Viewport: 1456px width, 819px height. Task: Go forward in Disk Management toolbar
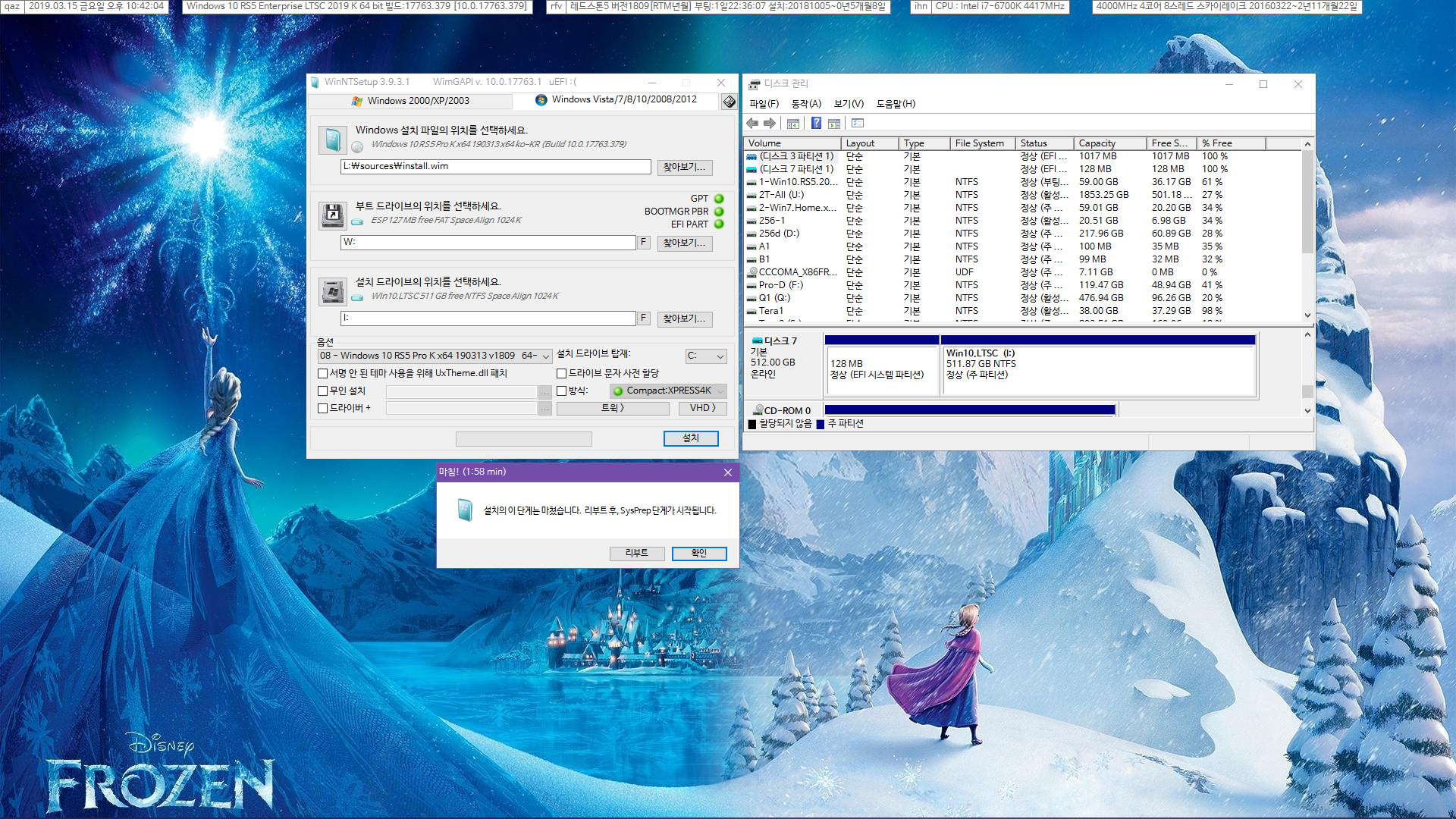coord(770,123)
